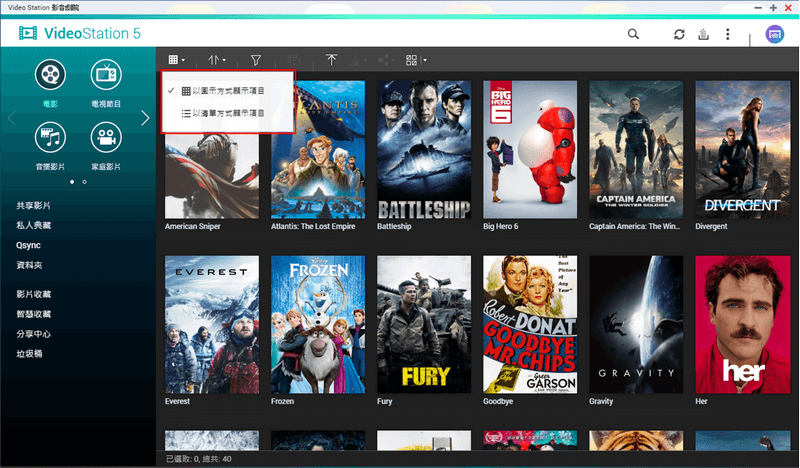Select the Fury movie poster
The width and height of the screenshot is (800, 468).
coord(424,325)
